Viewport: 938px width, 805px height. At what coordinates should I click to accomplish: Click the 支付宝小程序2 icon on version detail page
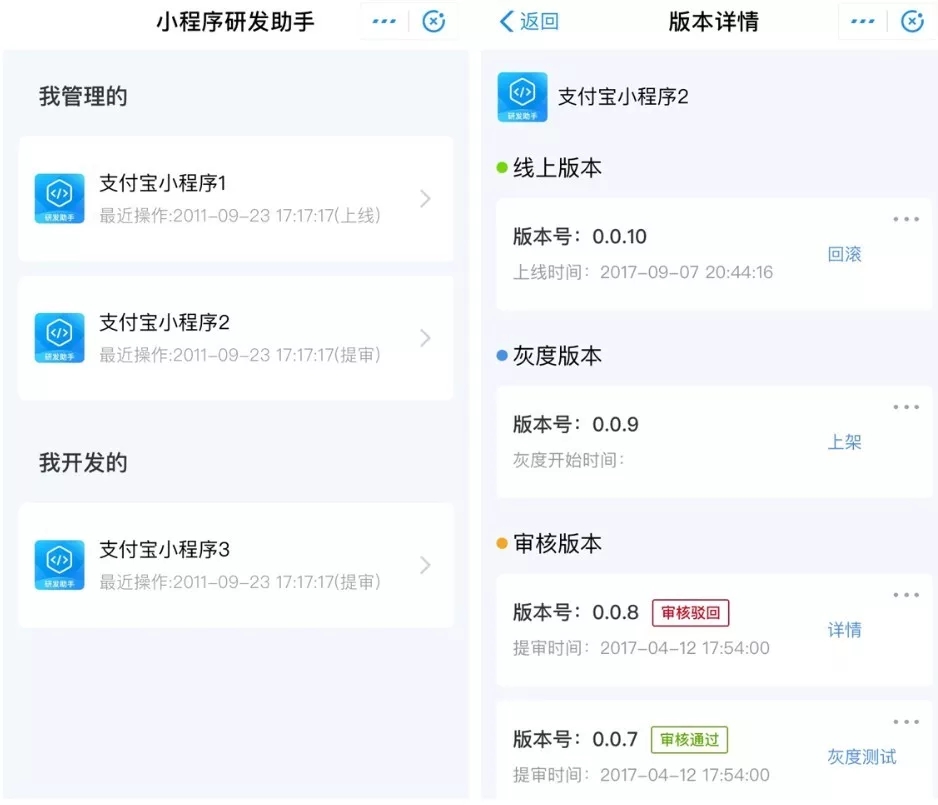[523, 97]
